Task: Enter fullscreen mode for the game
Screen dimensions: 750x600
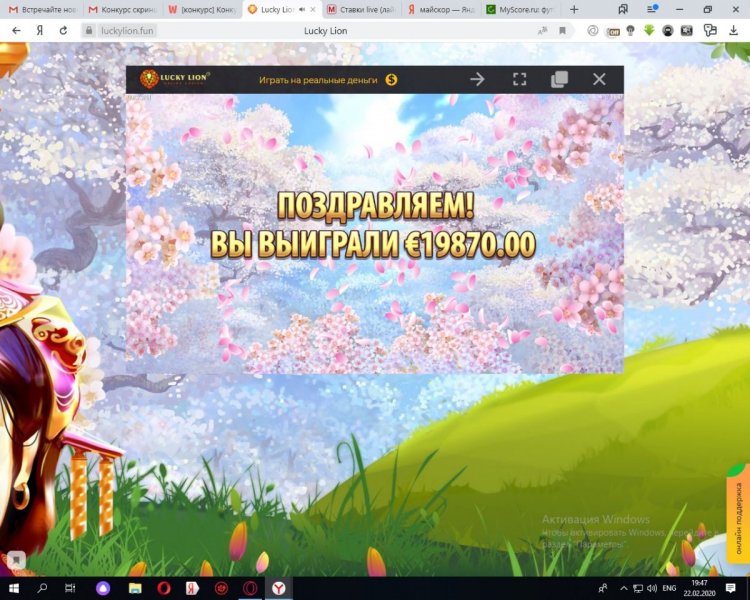Action: coord(519,79)
